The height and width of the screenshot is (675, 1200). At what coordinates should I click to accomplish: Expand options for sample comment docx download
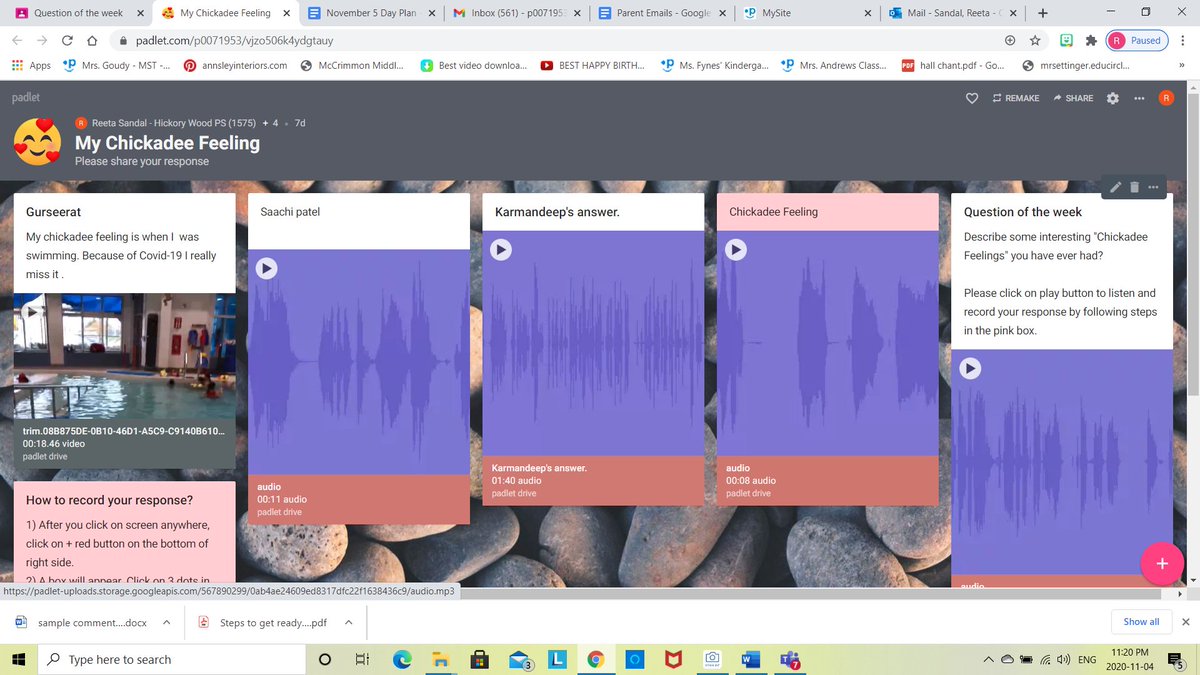(166, 622)
